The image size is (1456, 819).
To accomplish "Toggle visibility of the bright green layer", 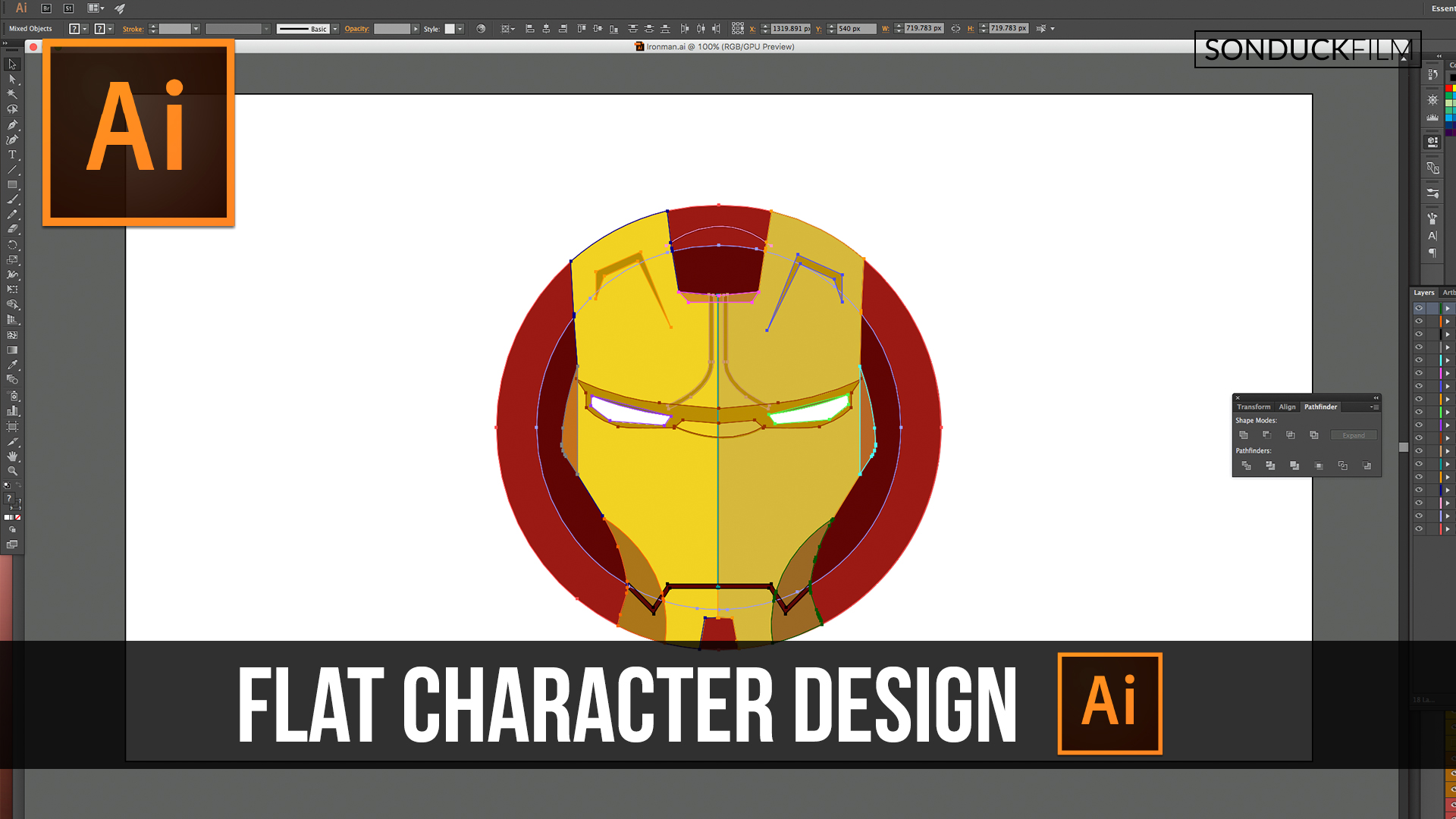I will 1419,412.
